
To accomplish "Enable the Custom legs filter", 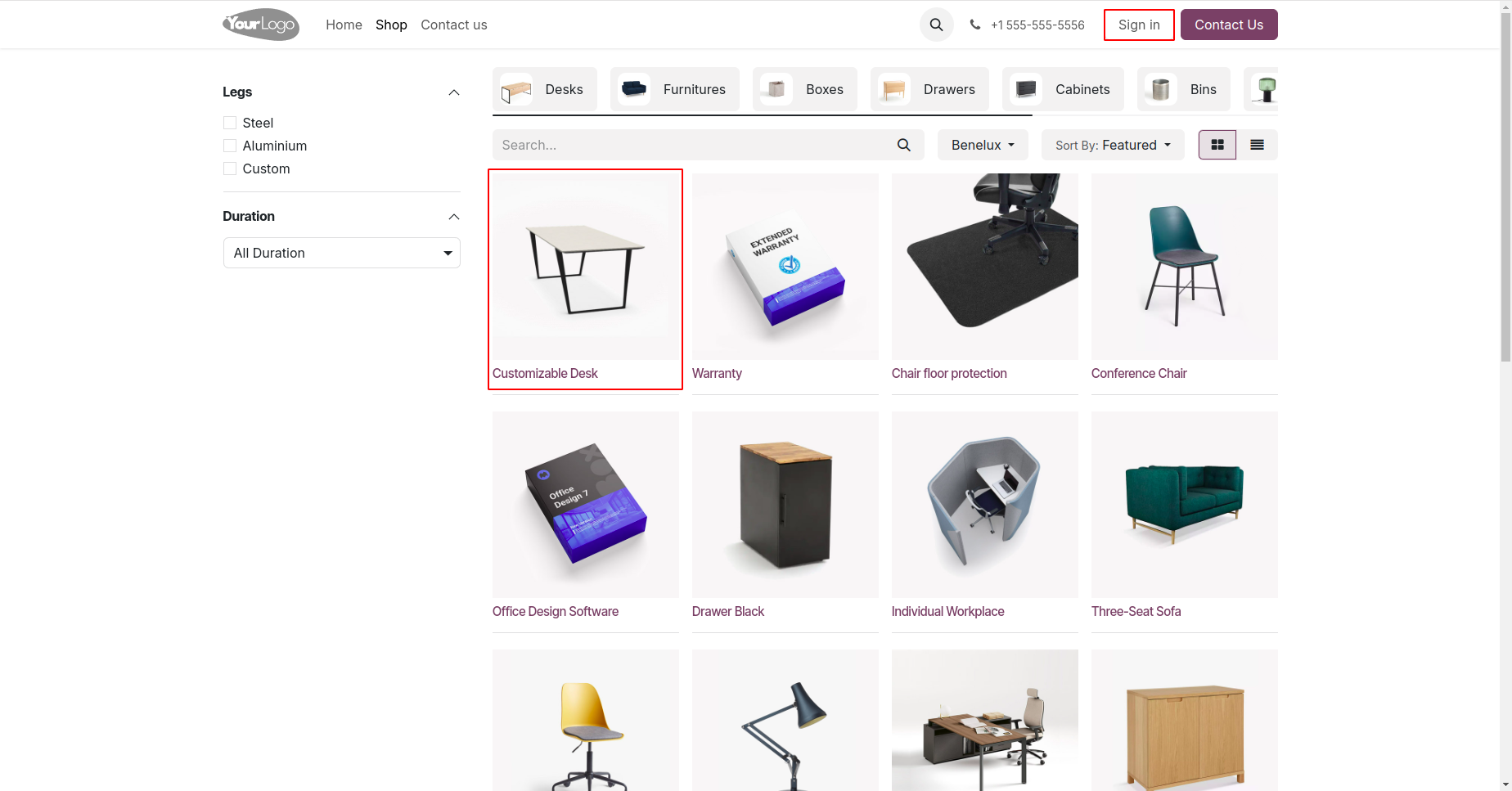I will (x=230, y=169).
